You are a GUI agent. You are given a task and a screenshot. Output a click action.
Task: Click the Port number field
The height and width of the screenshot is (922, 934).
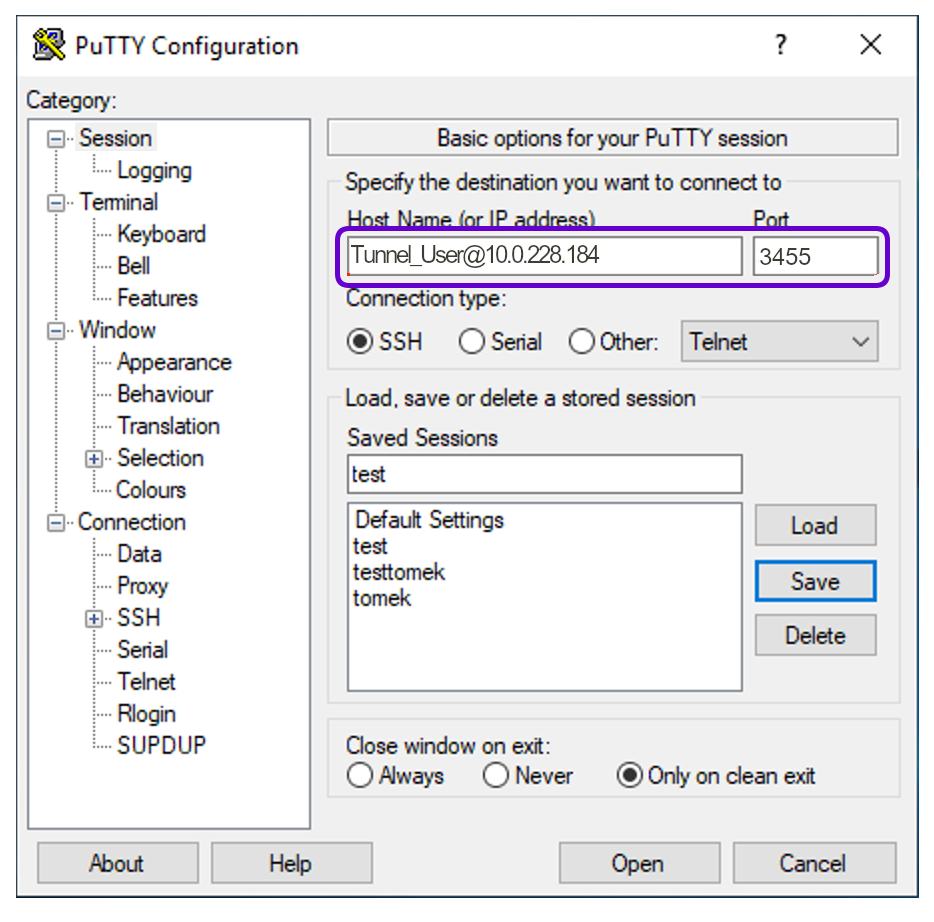click(x=815, y=257)
